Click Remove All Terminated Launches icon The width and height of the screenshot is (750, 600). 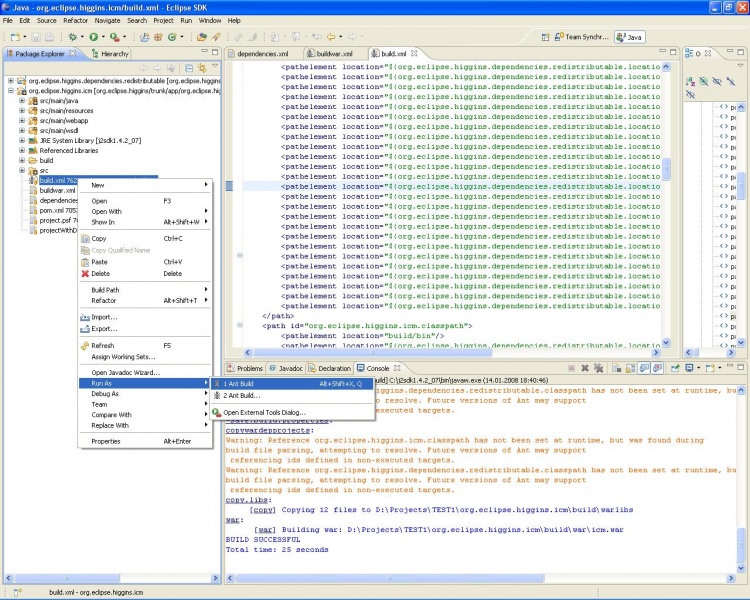(x=598, y=368)
